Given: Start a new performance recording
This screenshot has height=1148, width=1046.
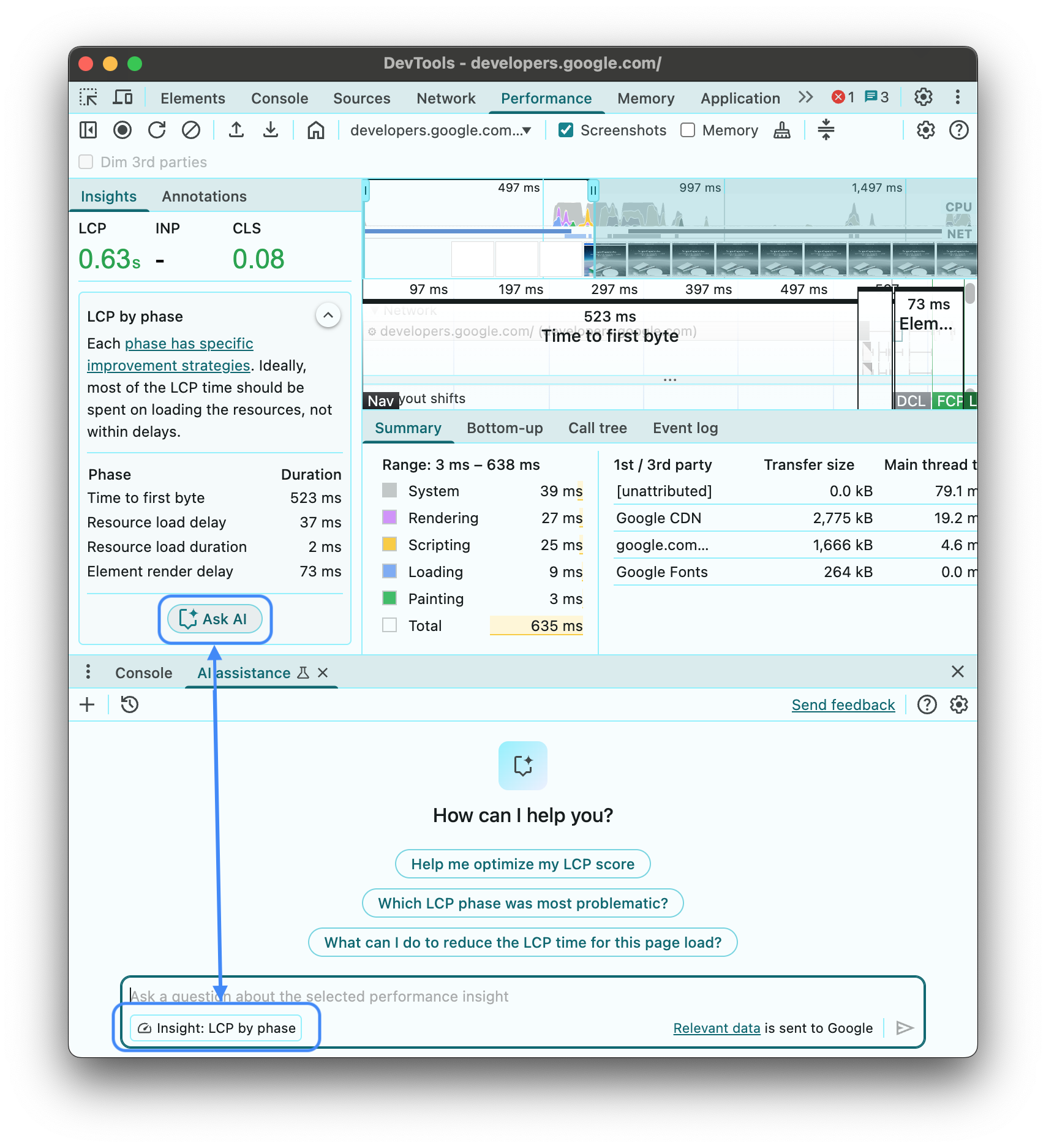Looking at the screenshot, I should 122,130.
